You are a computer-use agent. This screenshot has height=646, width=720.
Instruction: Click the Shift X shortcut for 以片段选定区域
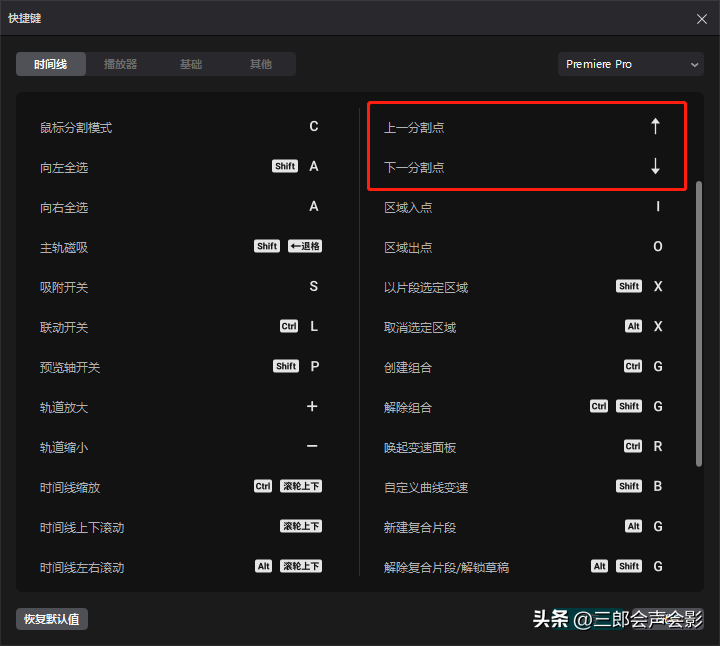[640, 286]
